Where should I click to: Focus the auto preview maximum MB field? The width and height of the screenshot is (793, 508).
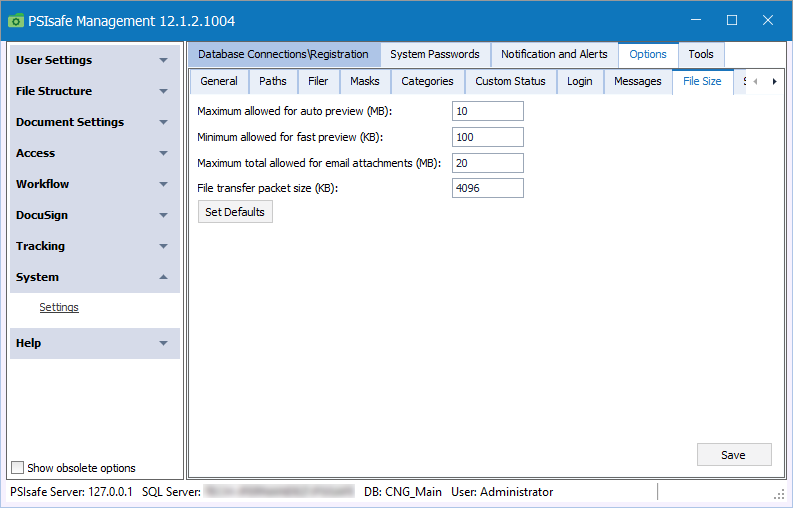click(x=488, y=111)
